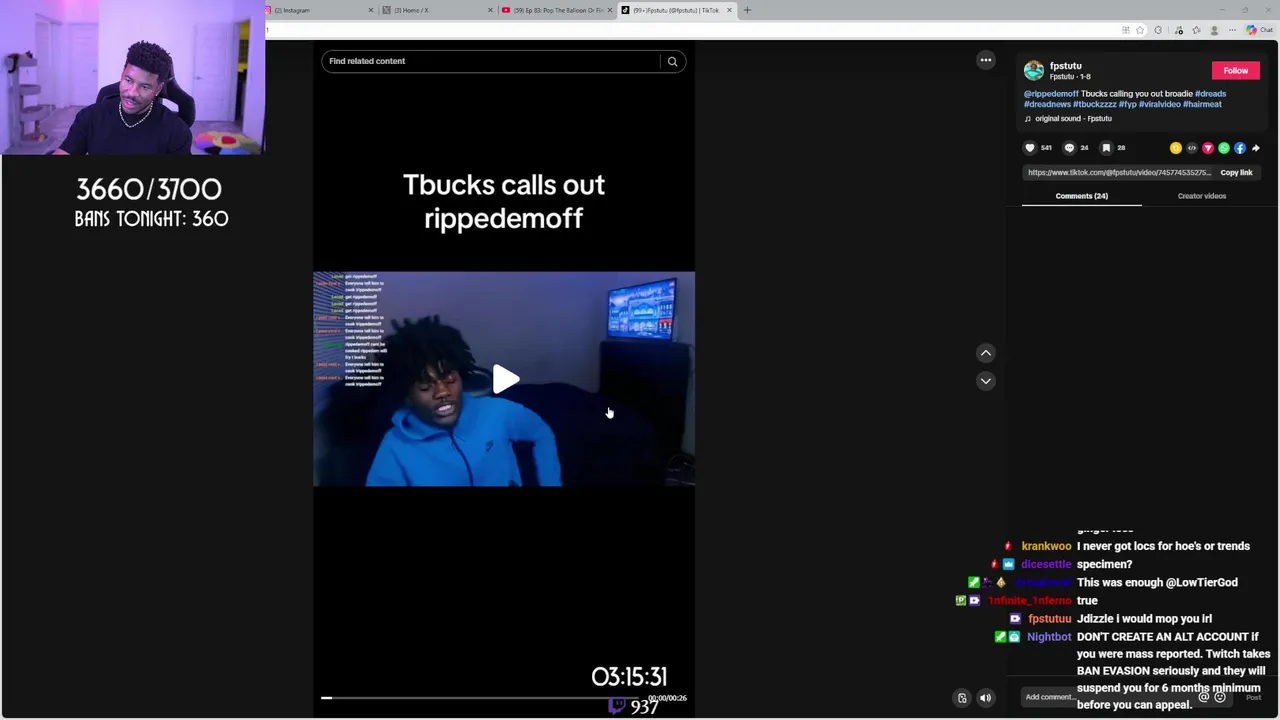Share the video to WhatsApp
This screenshot has height=720, width=1280.
pos(1224,148)
